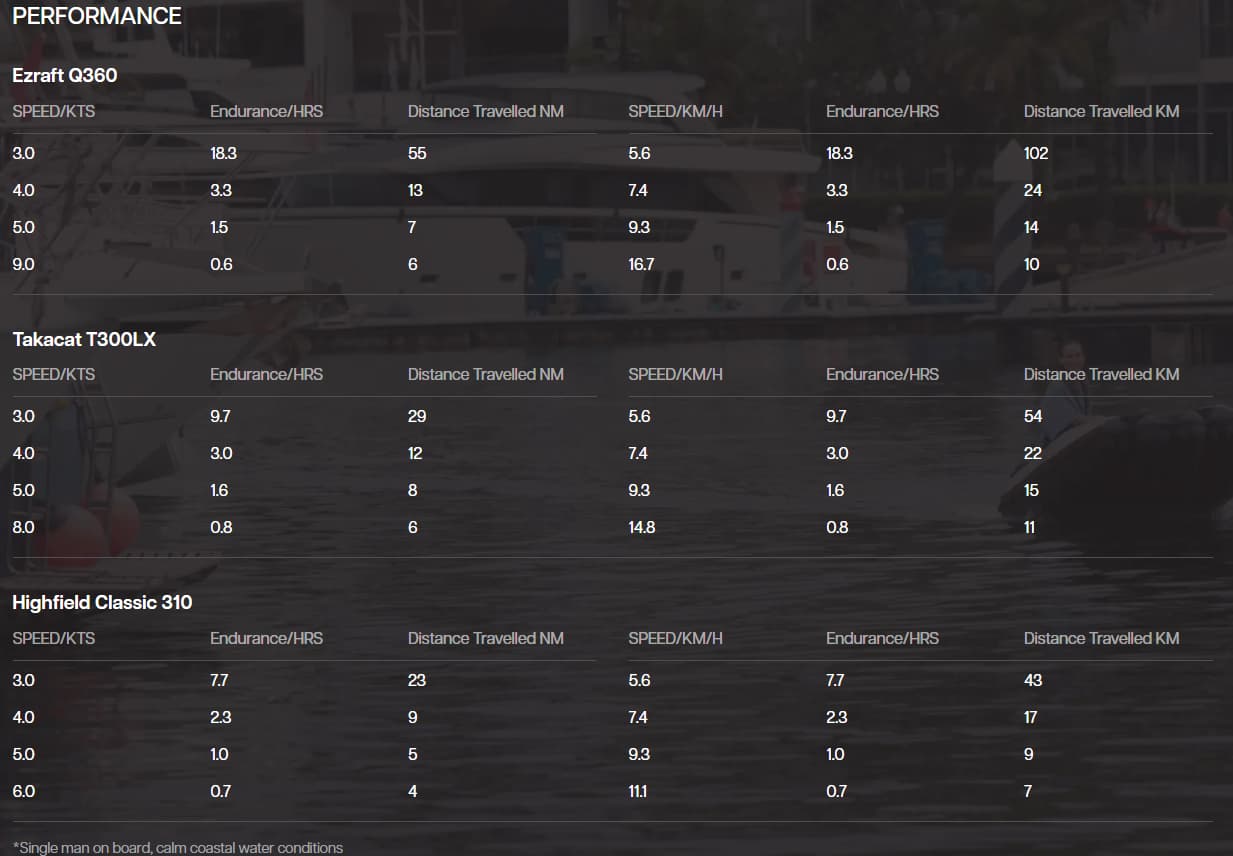Select the Highfield Classic 310 table title

pos(102,602)
